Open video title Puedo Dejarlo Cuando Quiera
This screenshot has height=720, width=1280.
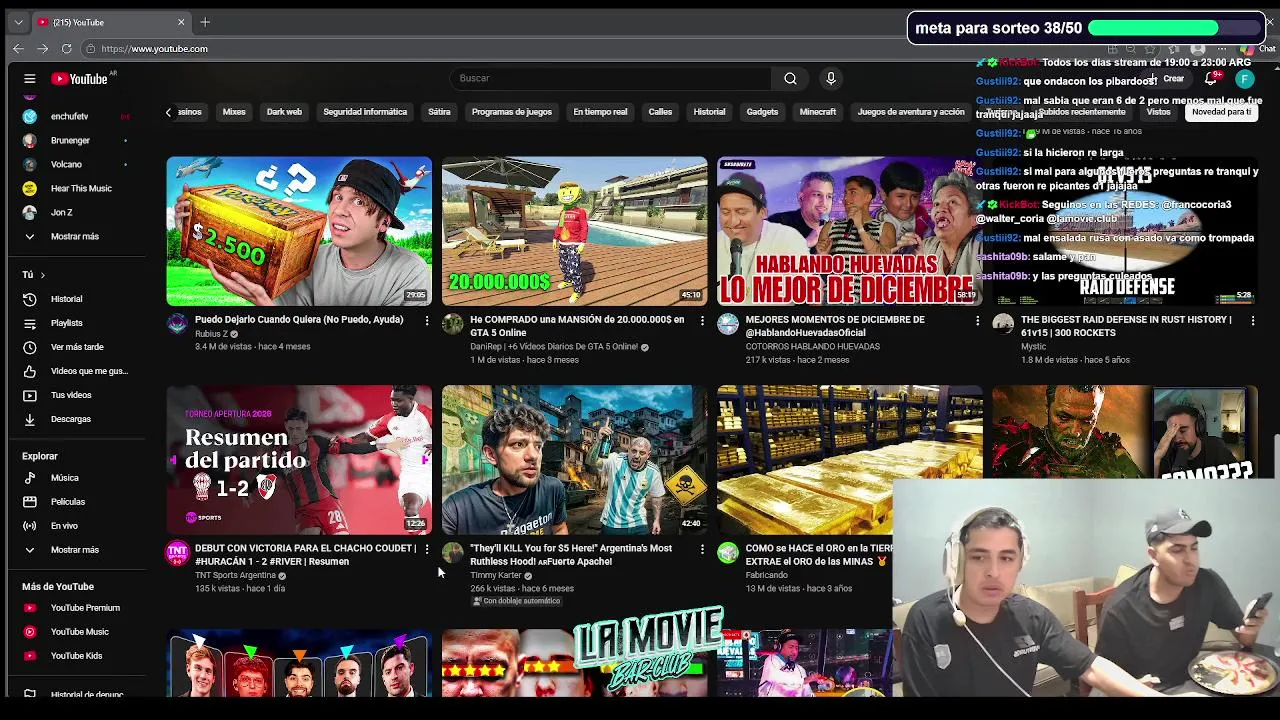(x=299, y=320)
